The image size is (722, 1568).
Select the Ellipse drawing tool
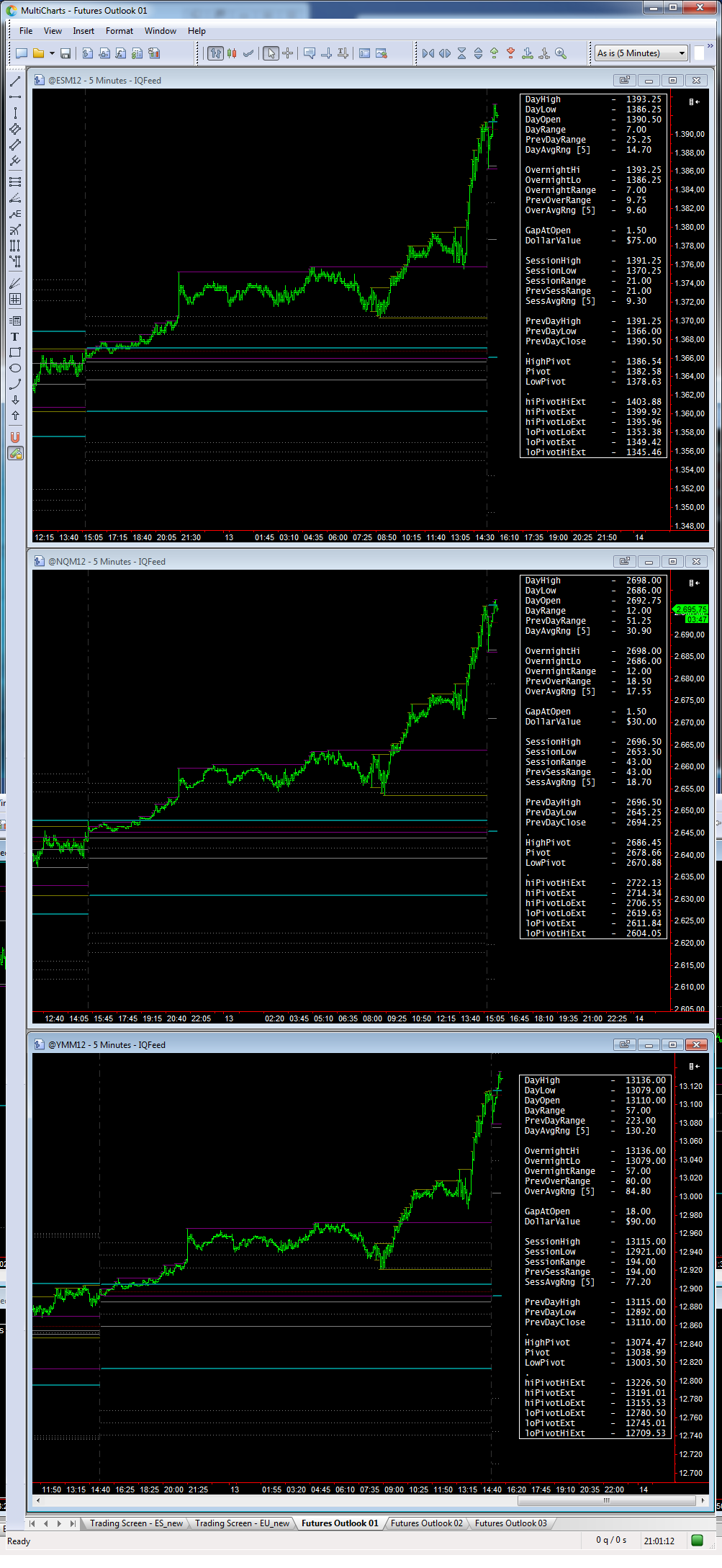click(x=15, y=368)
